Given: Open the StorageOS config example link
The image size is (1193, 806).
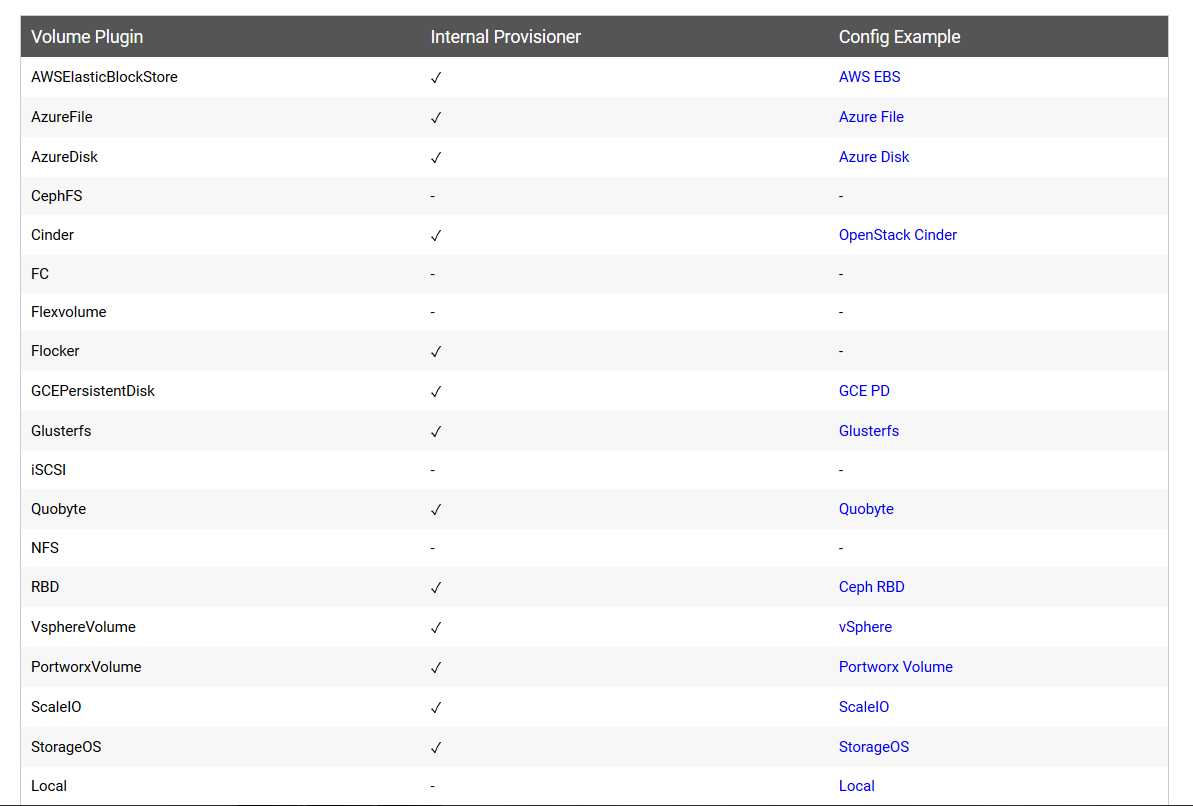Looking at the screenshot, I should click(873, 747).
